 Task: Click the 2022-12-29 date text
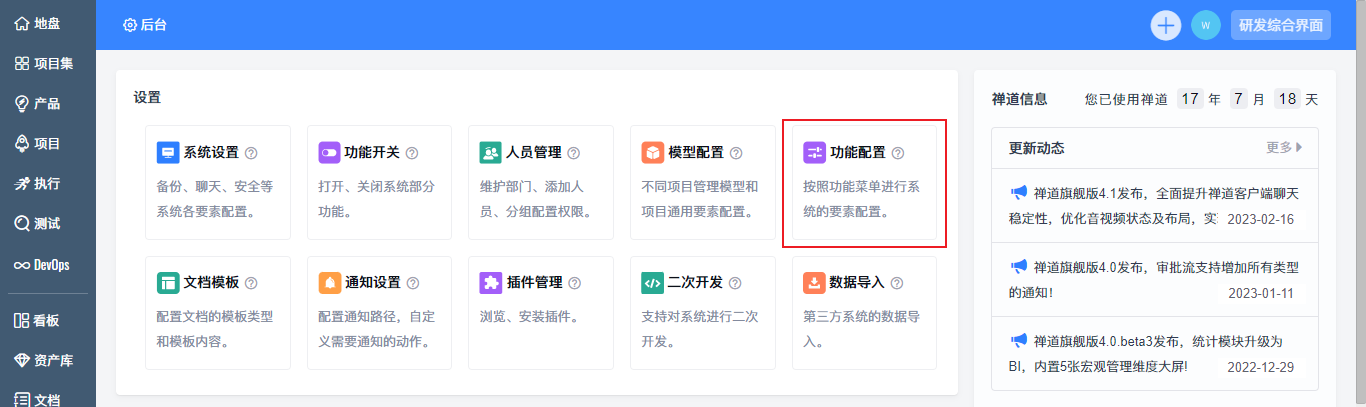tap(1261, 367)
